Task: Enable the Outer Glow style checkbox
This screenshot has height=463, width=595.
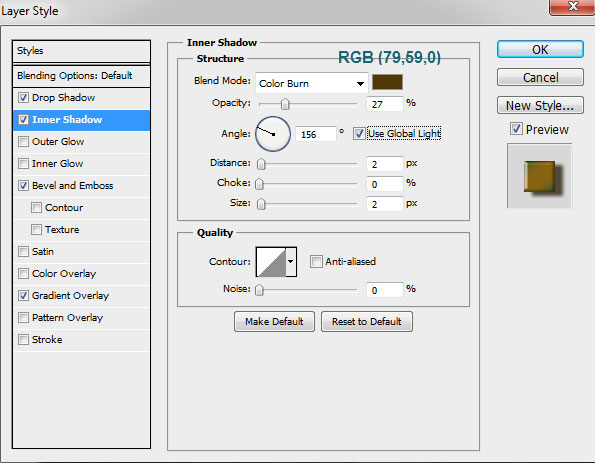Action: pyautogui.click(x=24, y=142)
